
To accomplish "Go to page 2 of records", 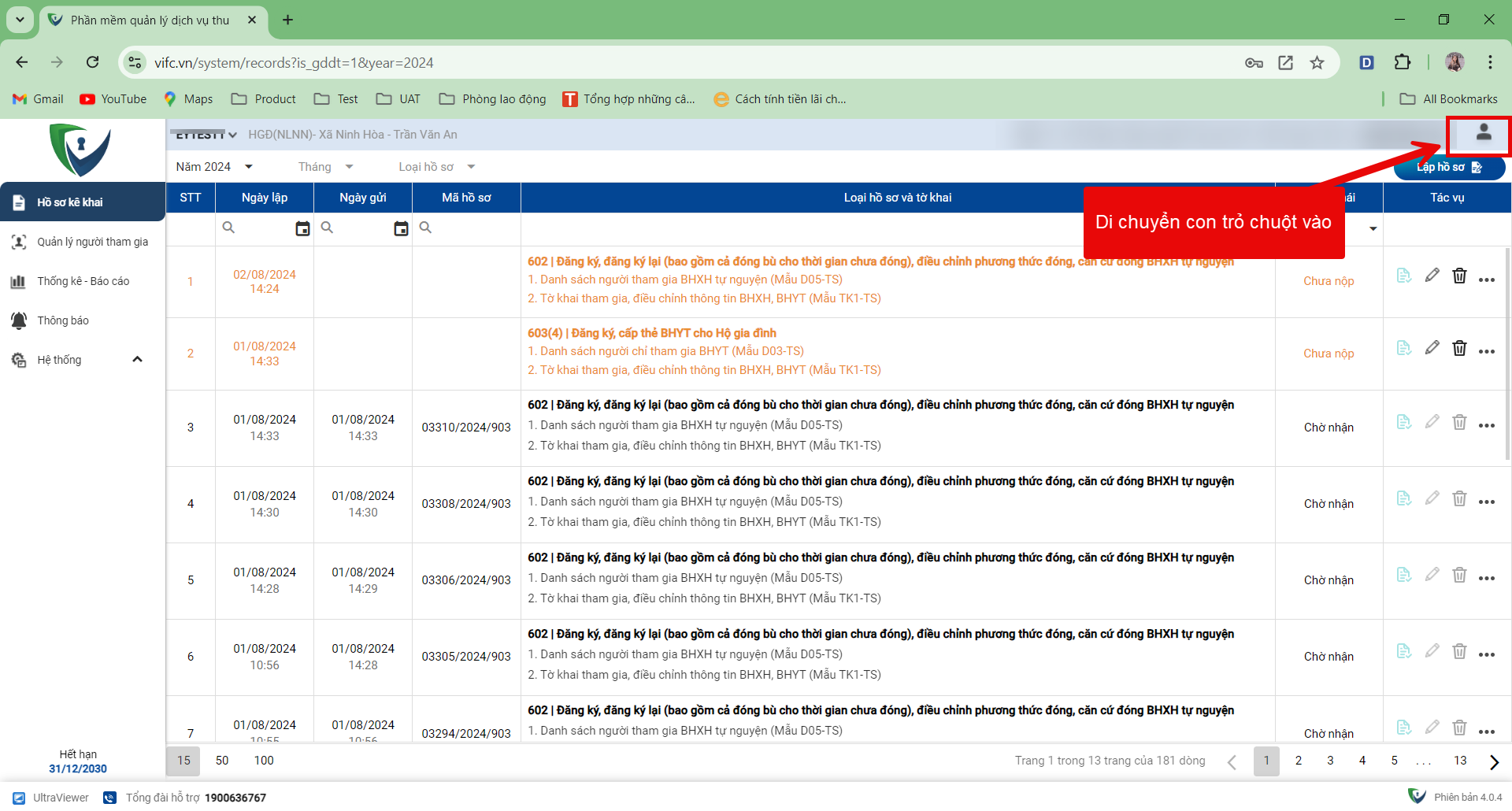I will (1298, 761).
